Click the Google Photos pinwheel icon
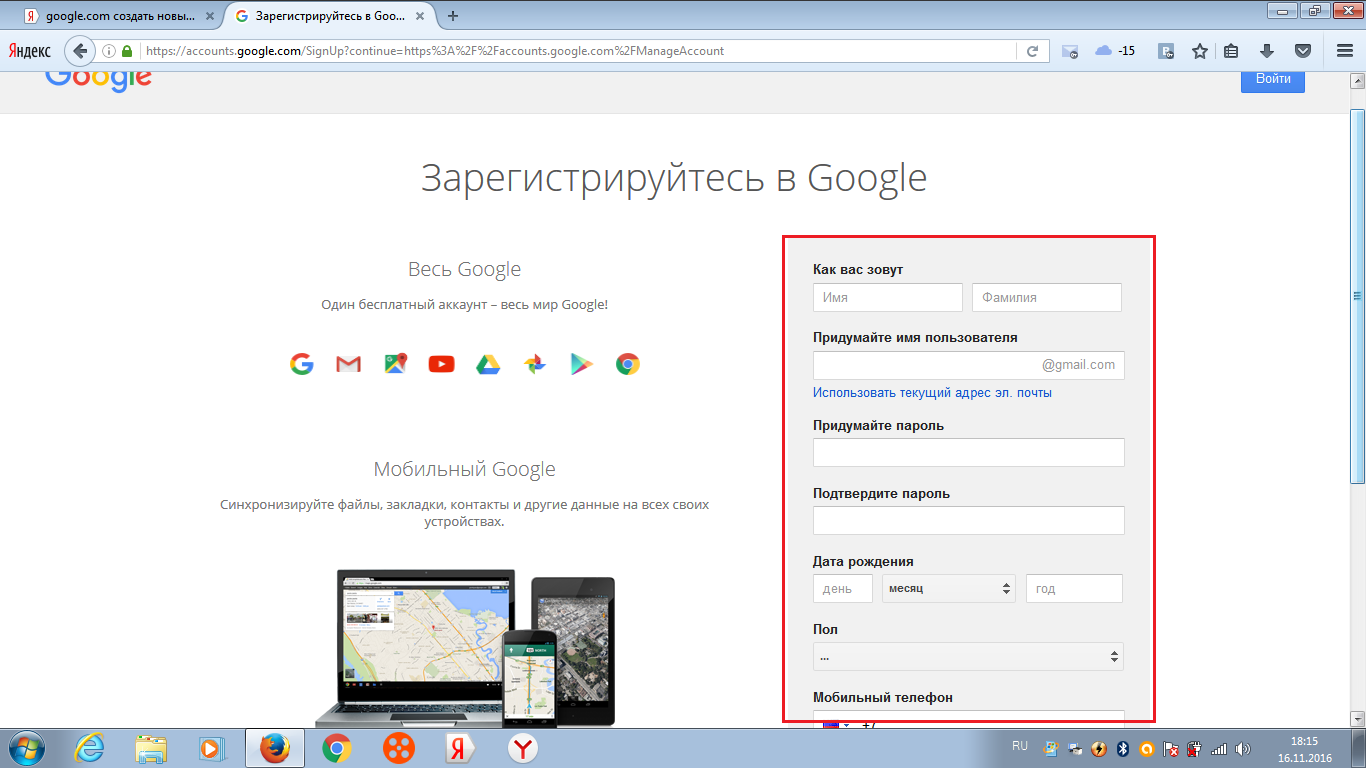1366x768 pixels. (x=534, y=364)
